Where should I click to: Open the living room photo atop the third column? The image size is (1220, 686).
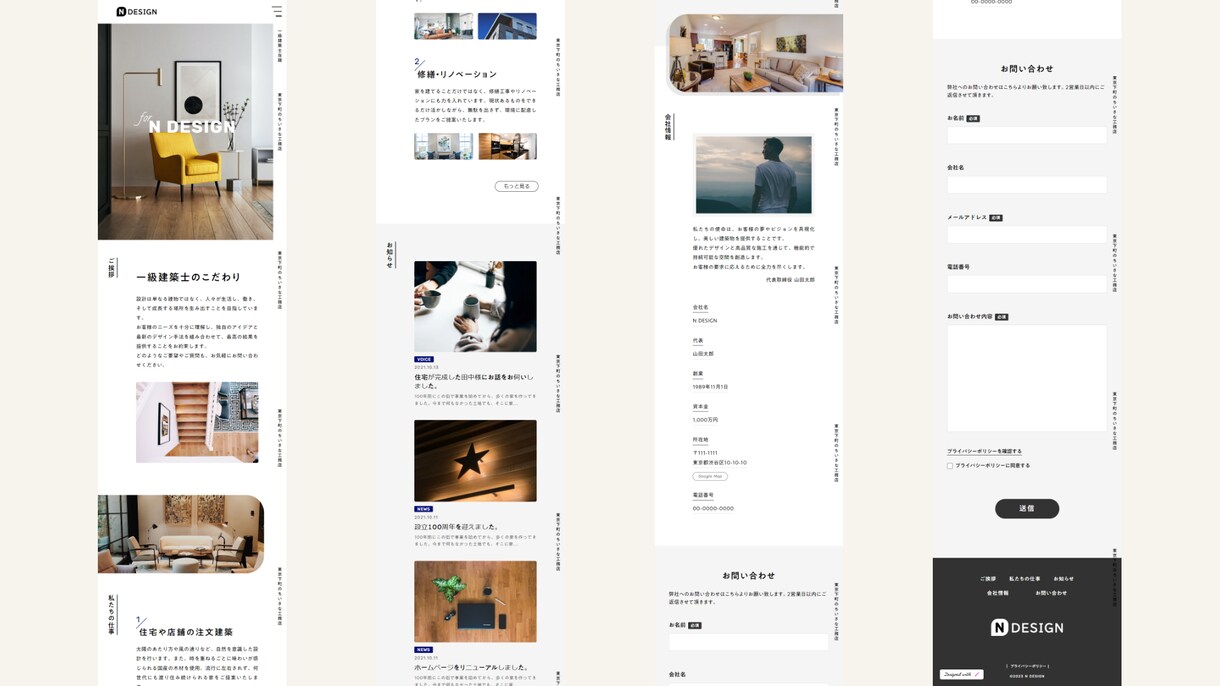(x=754, y=54)
